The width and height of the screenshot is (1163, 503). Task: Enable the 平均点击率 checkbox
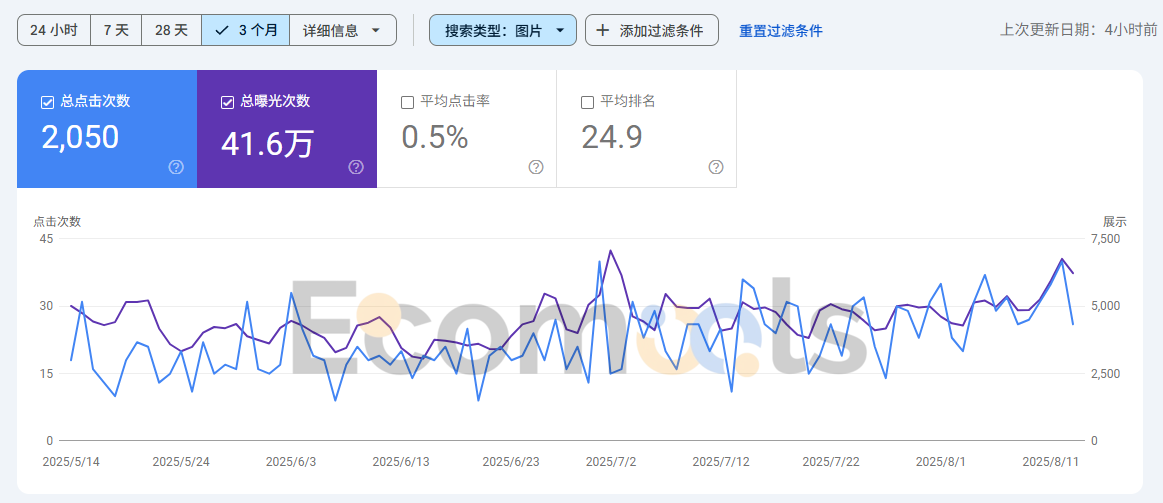pyautogui.click(x=407, y=102)
